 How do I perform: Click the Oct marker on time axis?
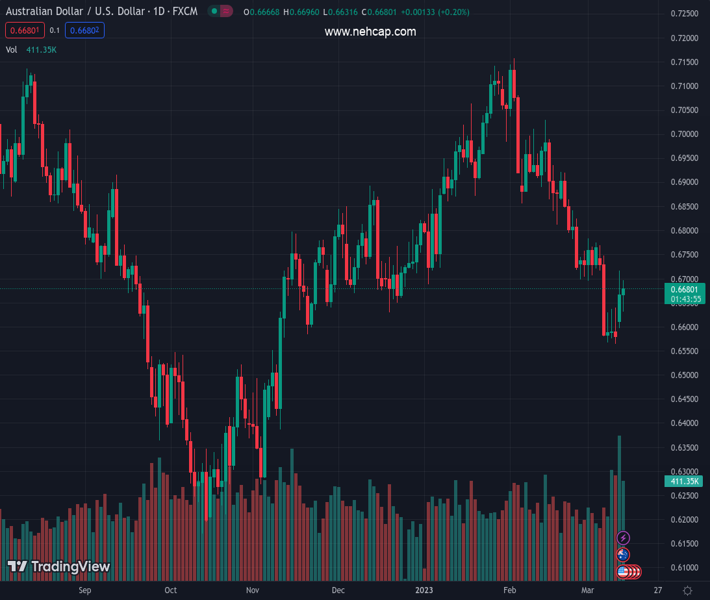pyautogui.click(x=170, y=591)
